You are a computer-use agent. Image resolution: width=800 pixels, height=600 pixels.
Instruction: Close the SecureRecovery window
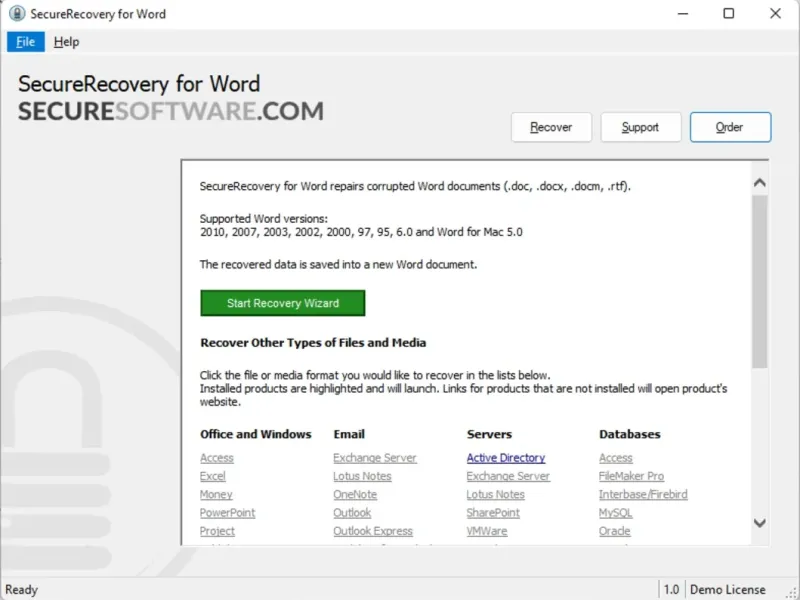click(x=775, y=14)
